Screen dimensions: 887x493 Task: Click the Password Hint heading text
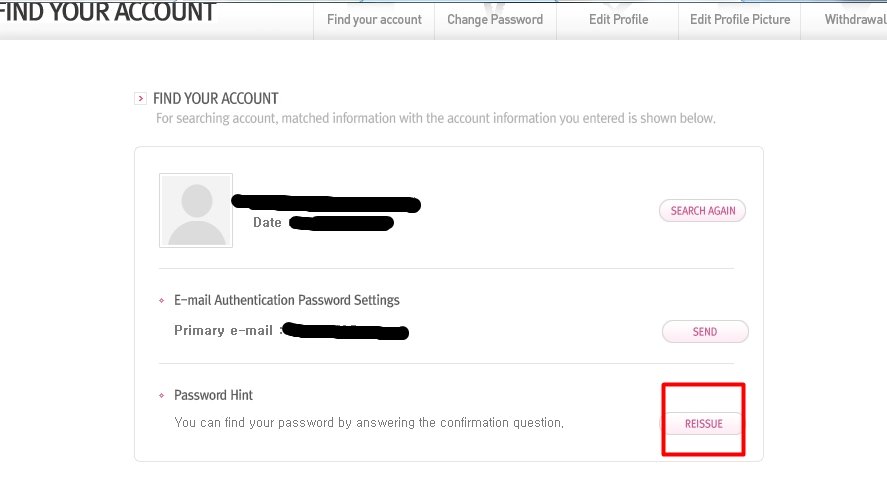point(214,395)
